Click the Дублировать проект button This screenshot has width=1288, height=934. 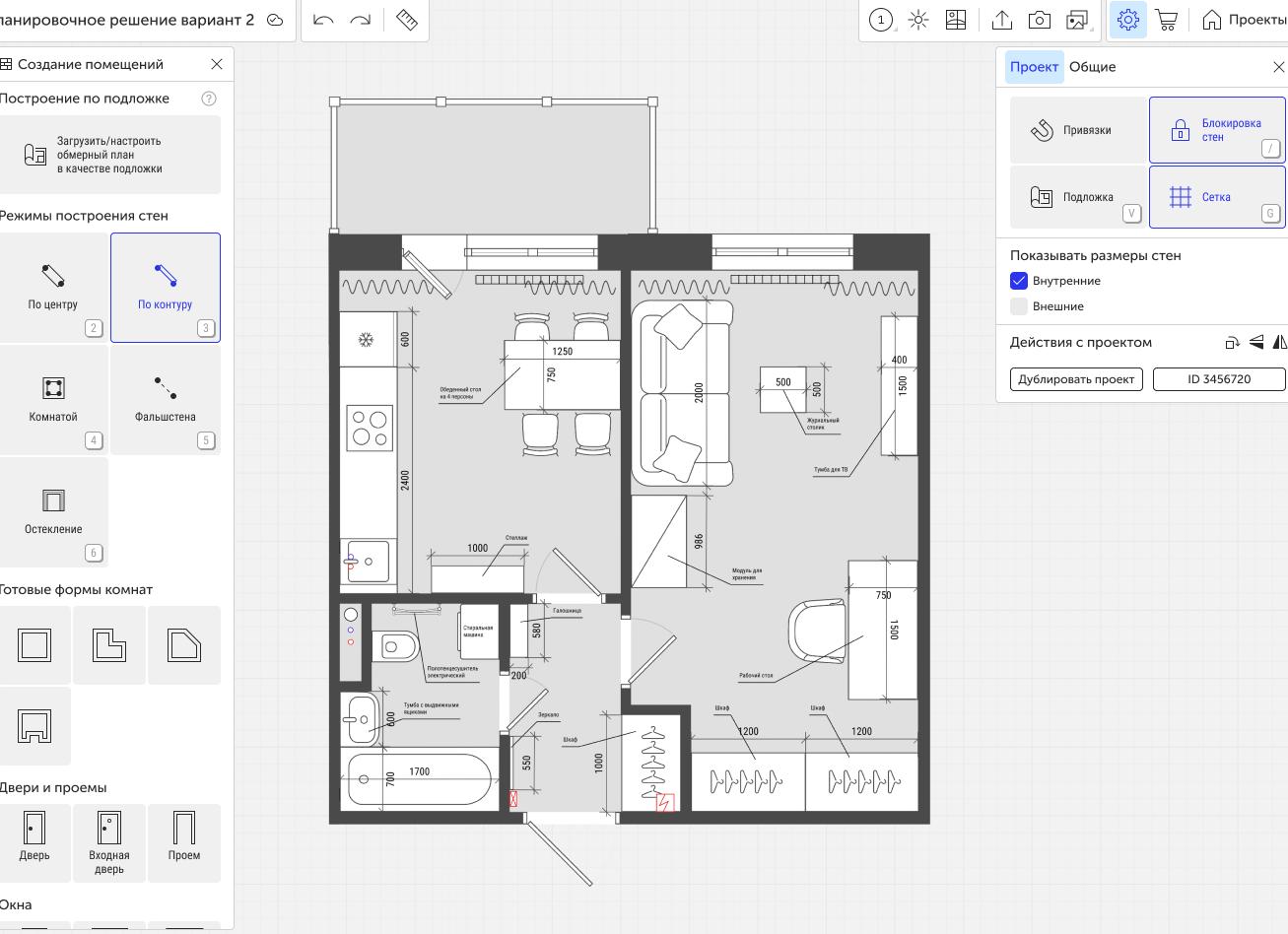[x=1076, y=379]
